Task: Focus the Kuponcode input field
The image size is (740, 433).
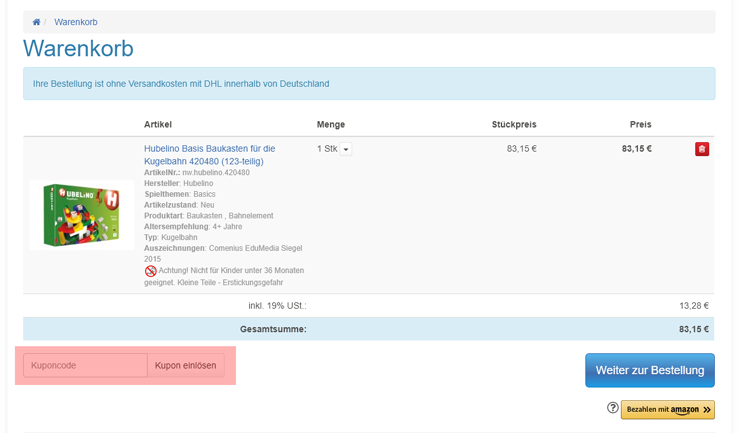Action: pos(85,365)
